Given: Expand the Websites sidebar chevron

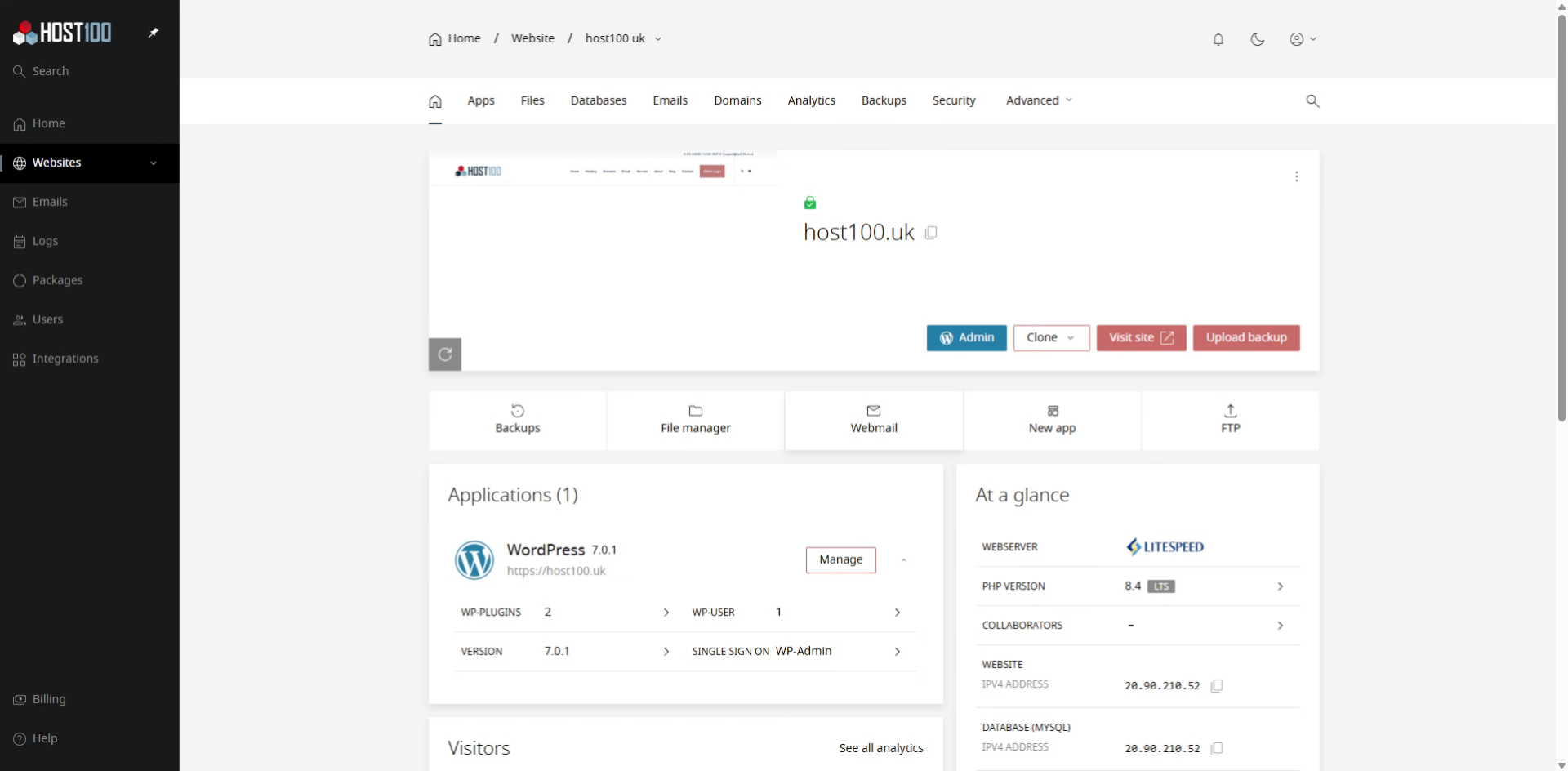Looking at the screenshot, I should click(x=154, y=163).
